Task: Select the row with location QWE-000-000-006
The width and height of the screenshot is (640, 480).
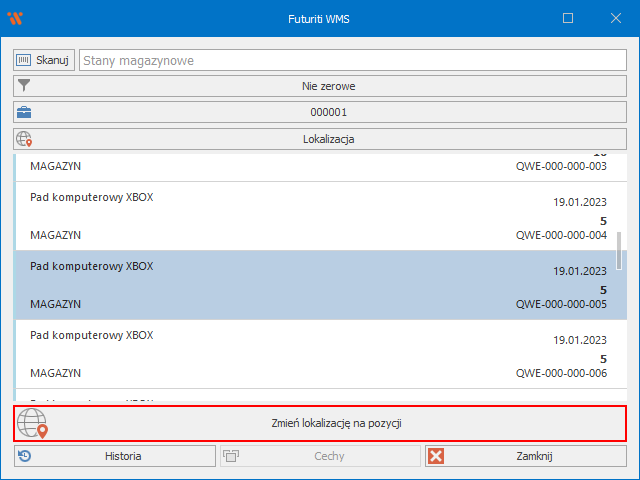Action: pyautogui.click(x=318, y=354)
